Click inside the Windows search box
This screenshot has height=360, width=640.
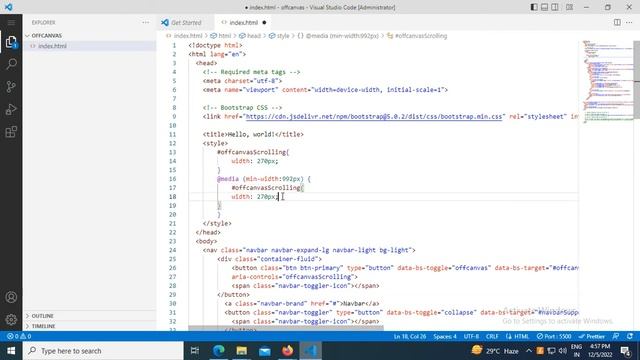coord(103,351)
